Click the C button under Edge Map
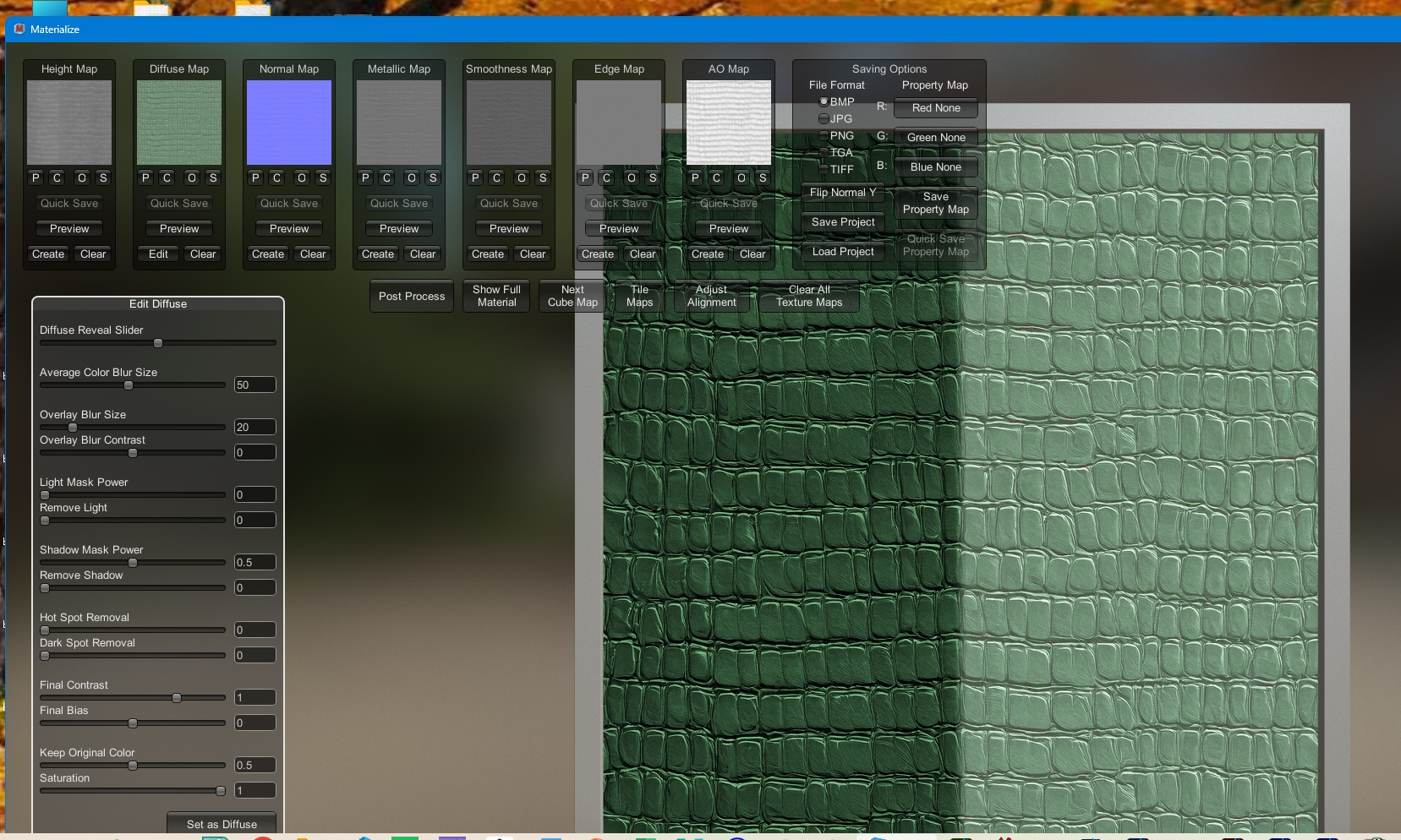 [606, 177]
